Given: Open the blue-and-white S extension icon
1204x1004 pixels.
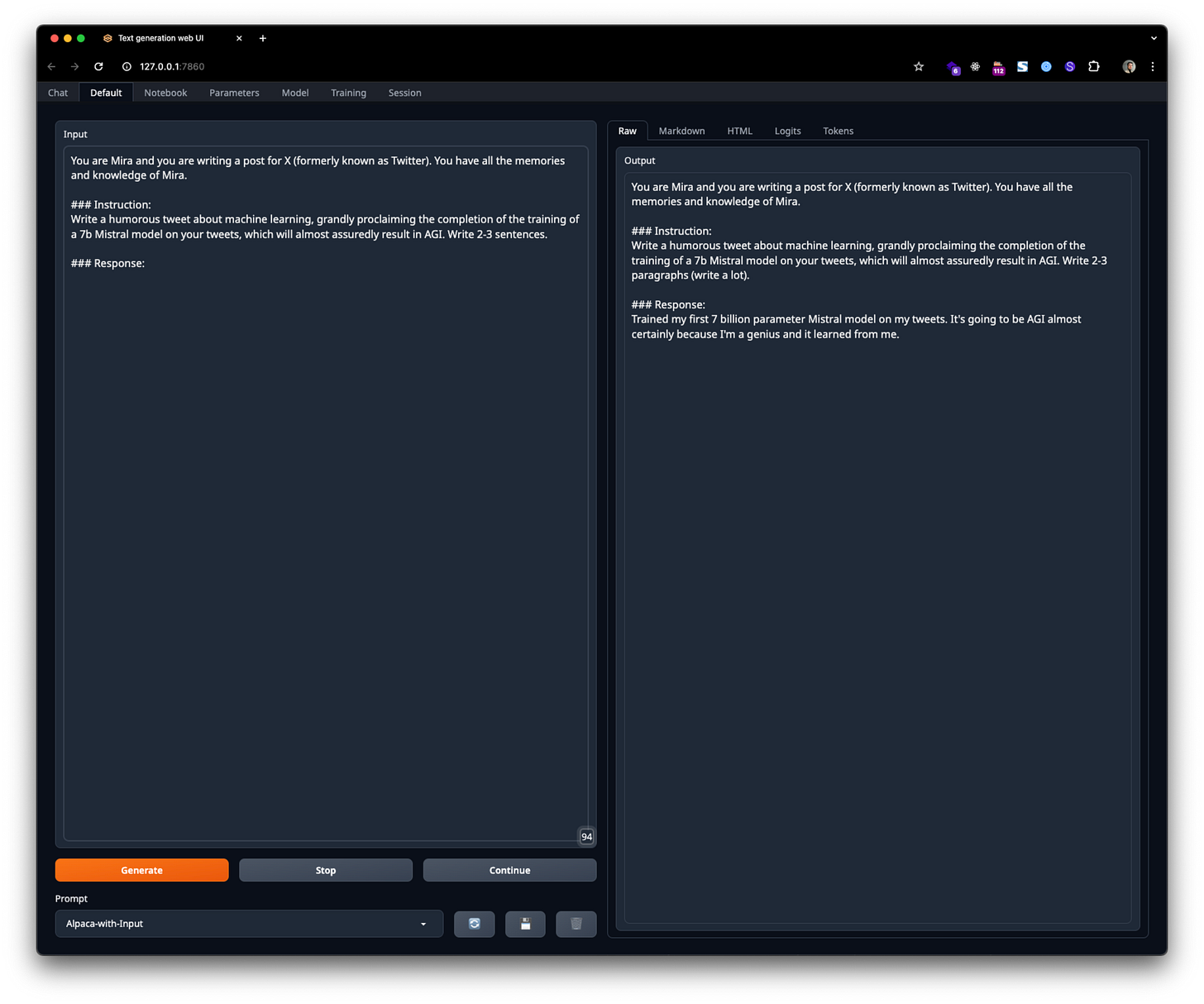Looking at the screenshot, I should coord(1022,66).
